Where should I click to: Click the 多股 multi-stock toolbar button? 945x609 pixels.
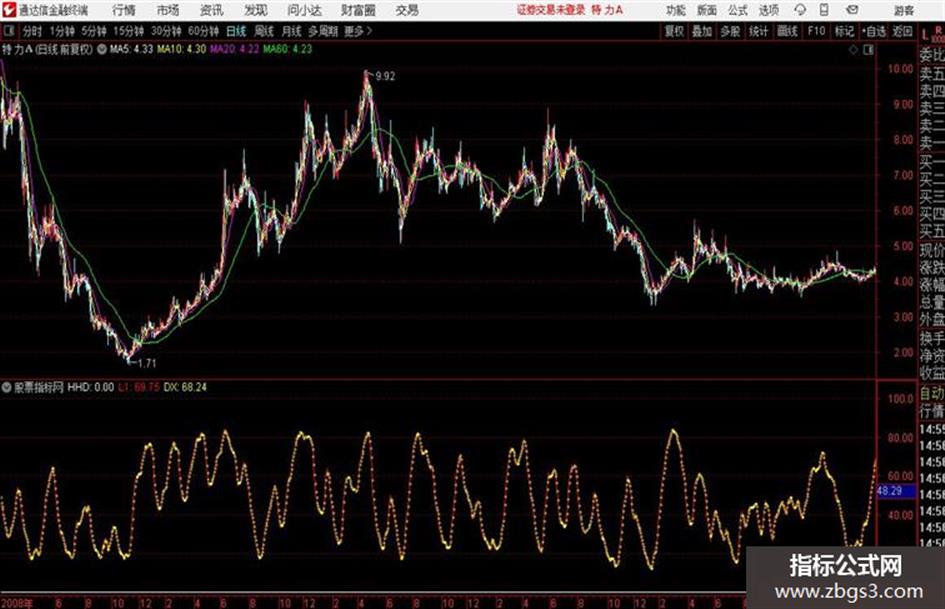[730, 31]
